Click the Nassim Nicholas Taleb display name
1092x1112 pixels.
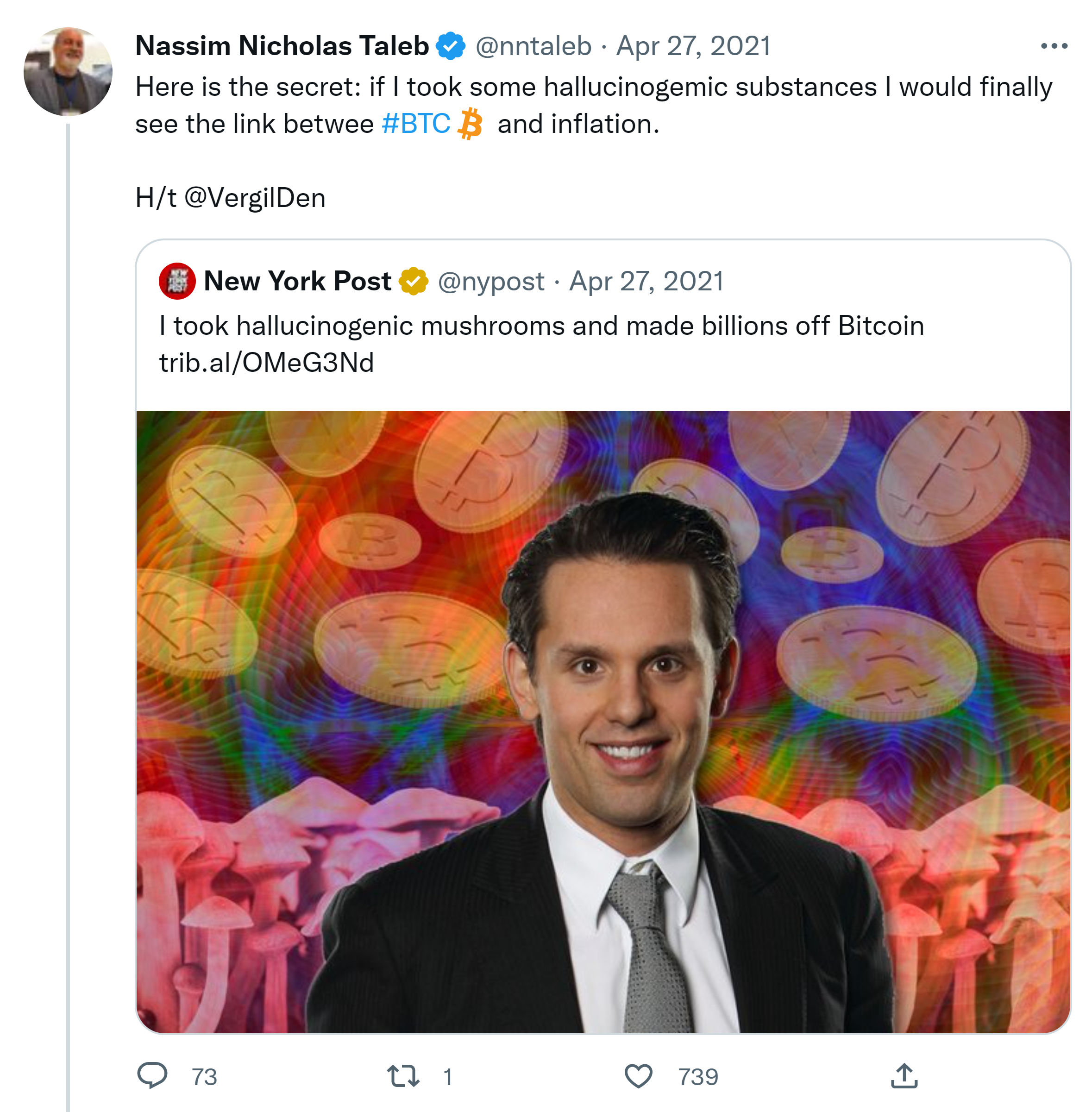(282, 46)
